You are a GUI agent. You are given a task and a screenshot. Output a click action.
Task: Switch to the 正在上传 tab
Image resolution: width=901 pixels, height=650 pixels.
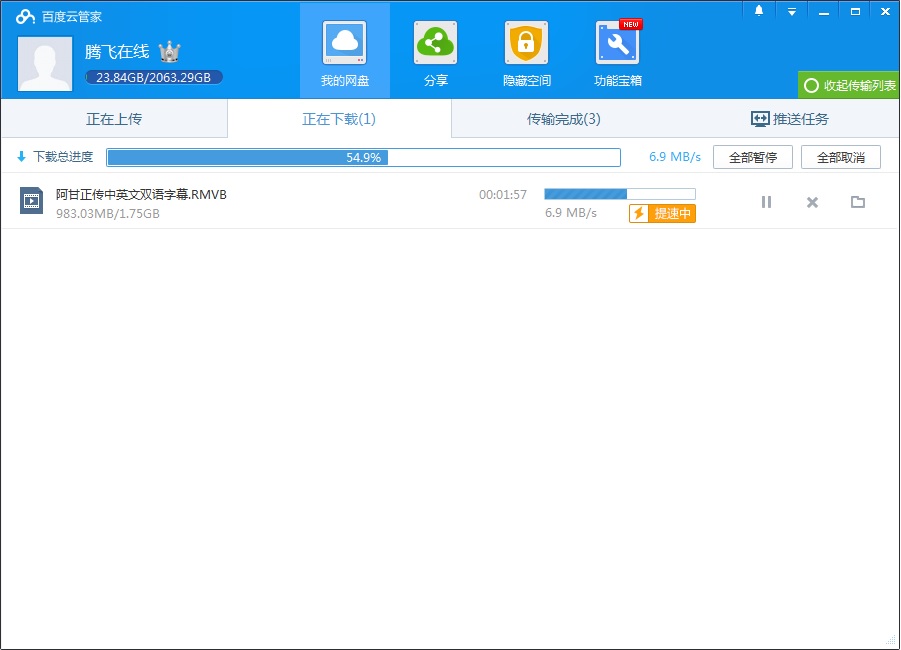[114, 119]
